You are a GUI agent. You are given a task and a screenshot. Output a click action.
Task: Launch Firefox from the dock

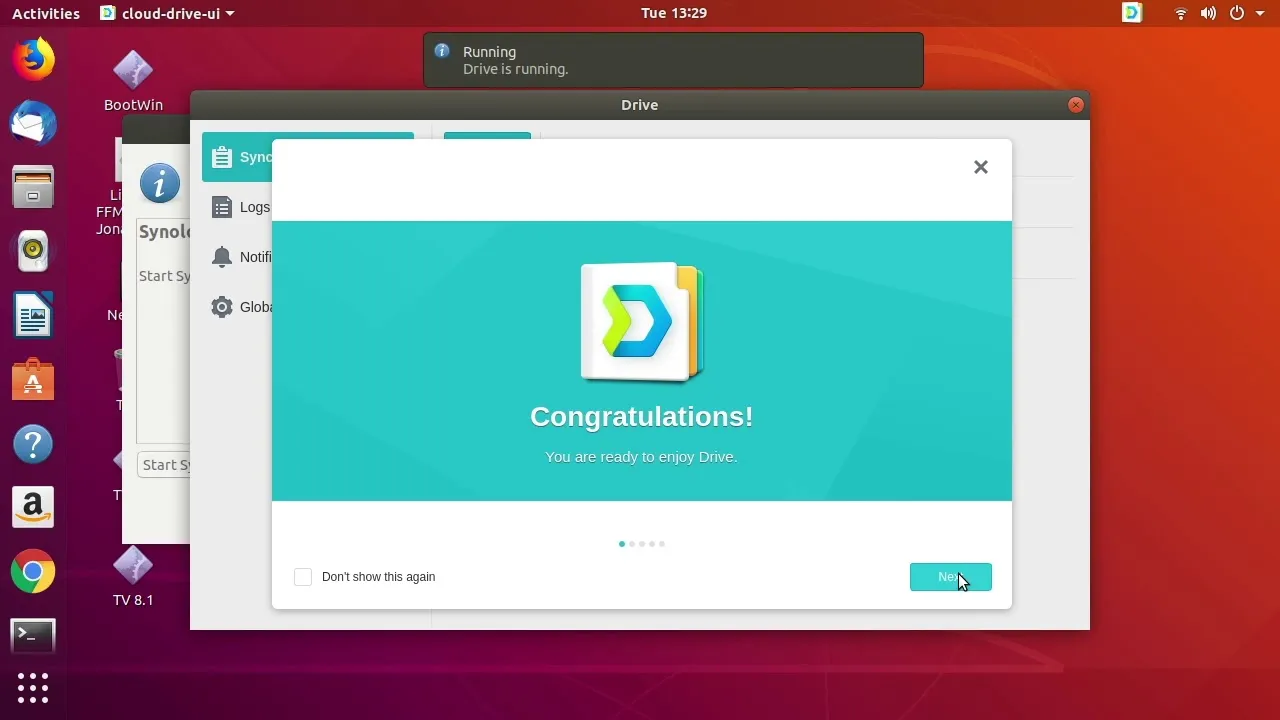(33, 59)
